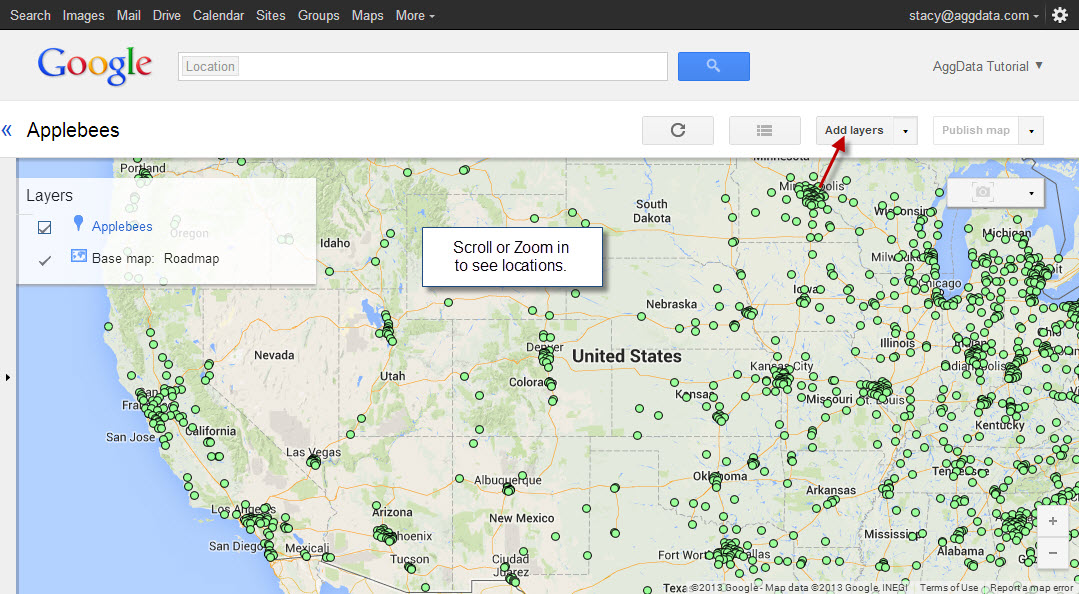Click the New Mexico map label
The width and height of the screenshot is (1079, 594).
[522, 518]
